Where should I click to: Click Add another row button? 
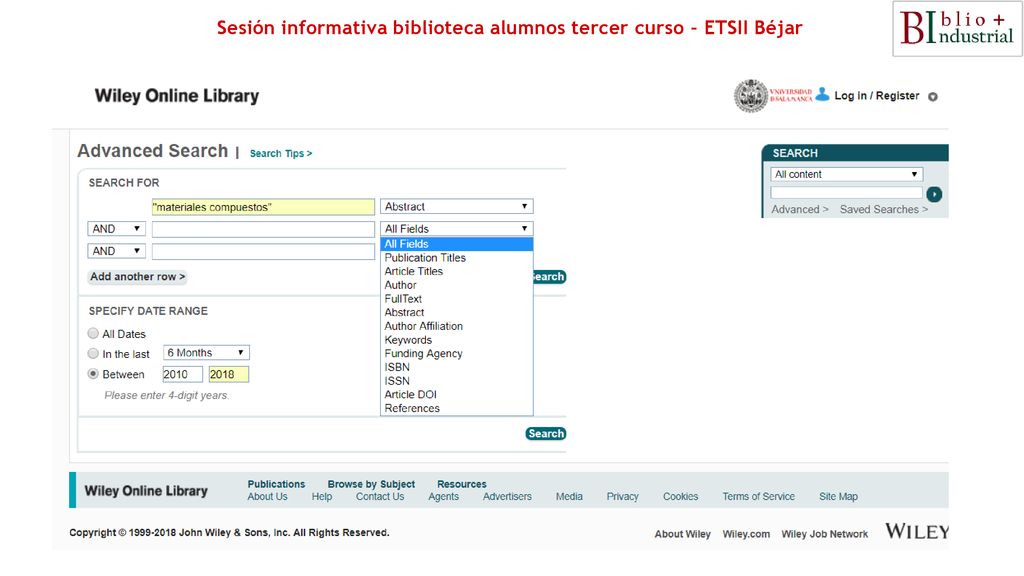click(x=138, y=277)
